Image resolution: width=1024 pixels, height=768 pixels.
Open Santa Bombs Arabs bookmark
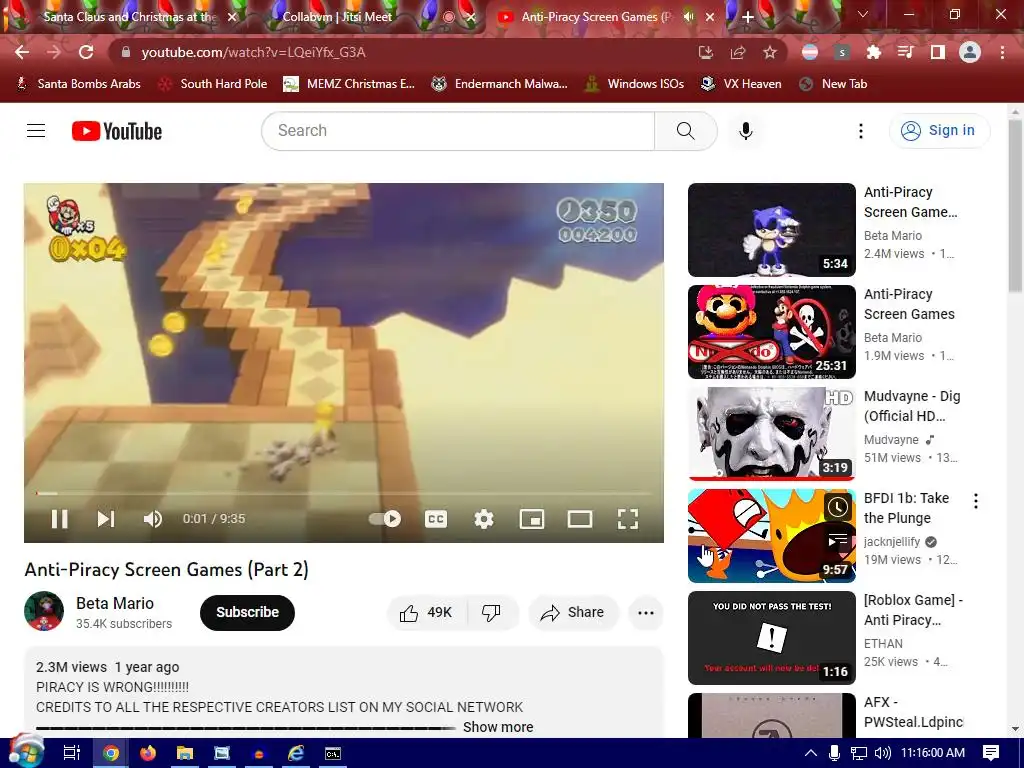pyautogui.click(x=78, y=84)
